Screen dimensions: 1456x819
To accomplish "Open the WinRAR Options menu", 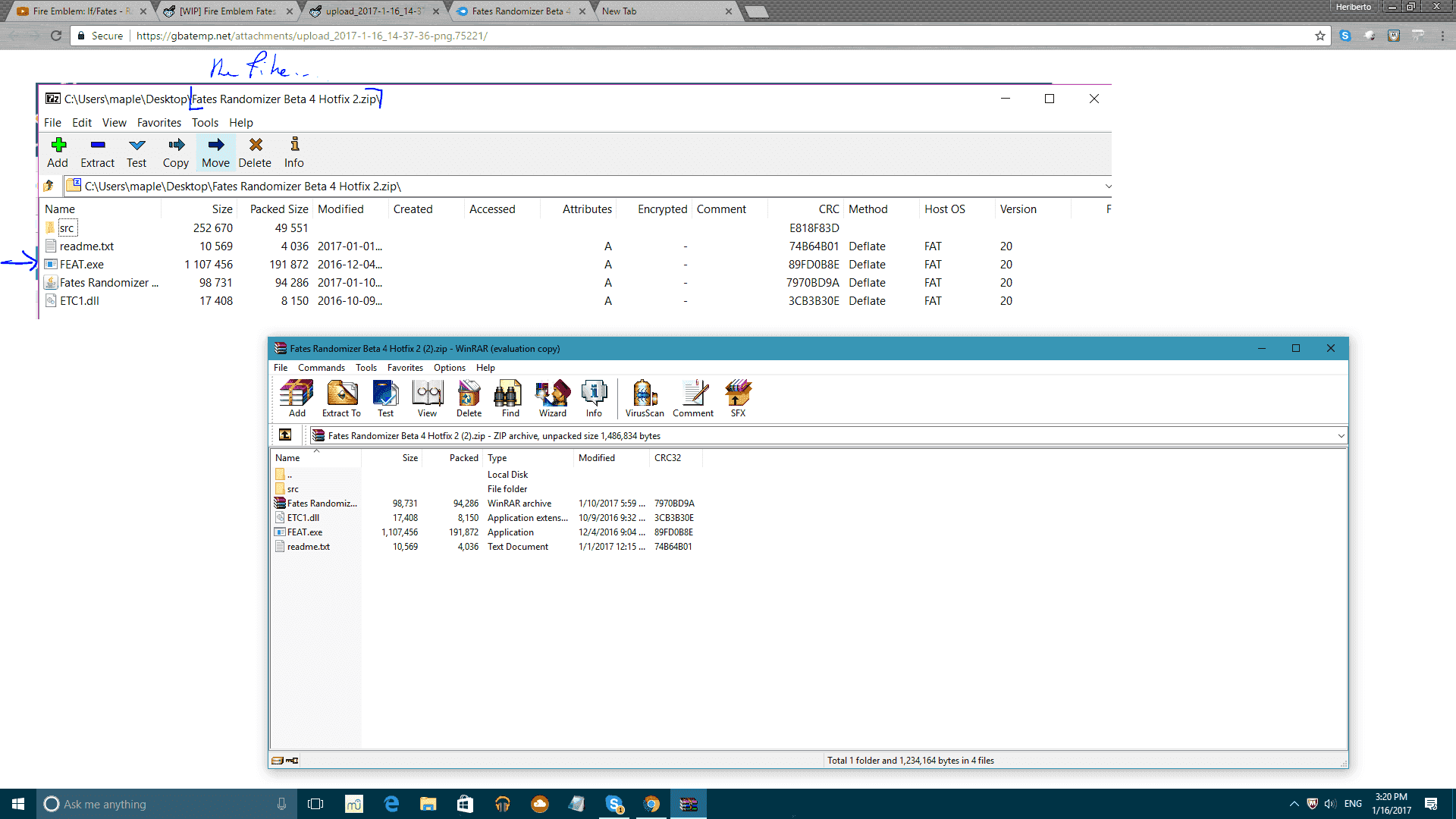I will [450, 368].
